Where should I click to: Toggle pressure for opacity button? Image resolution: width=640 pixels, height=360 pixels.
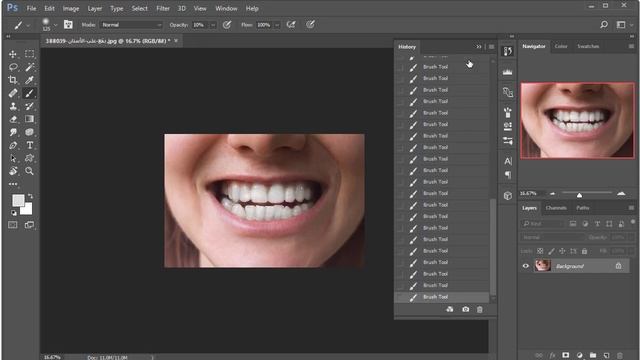[x=227, y=25]
